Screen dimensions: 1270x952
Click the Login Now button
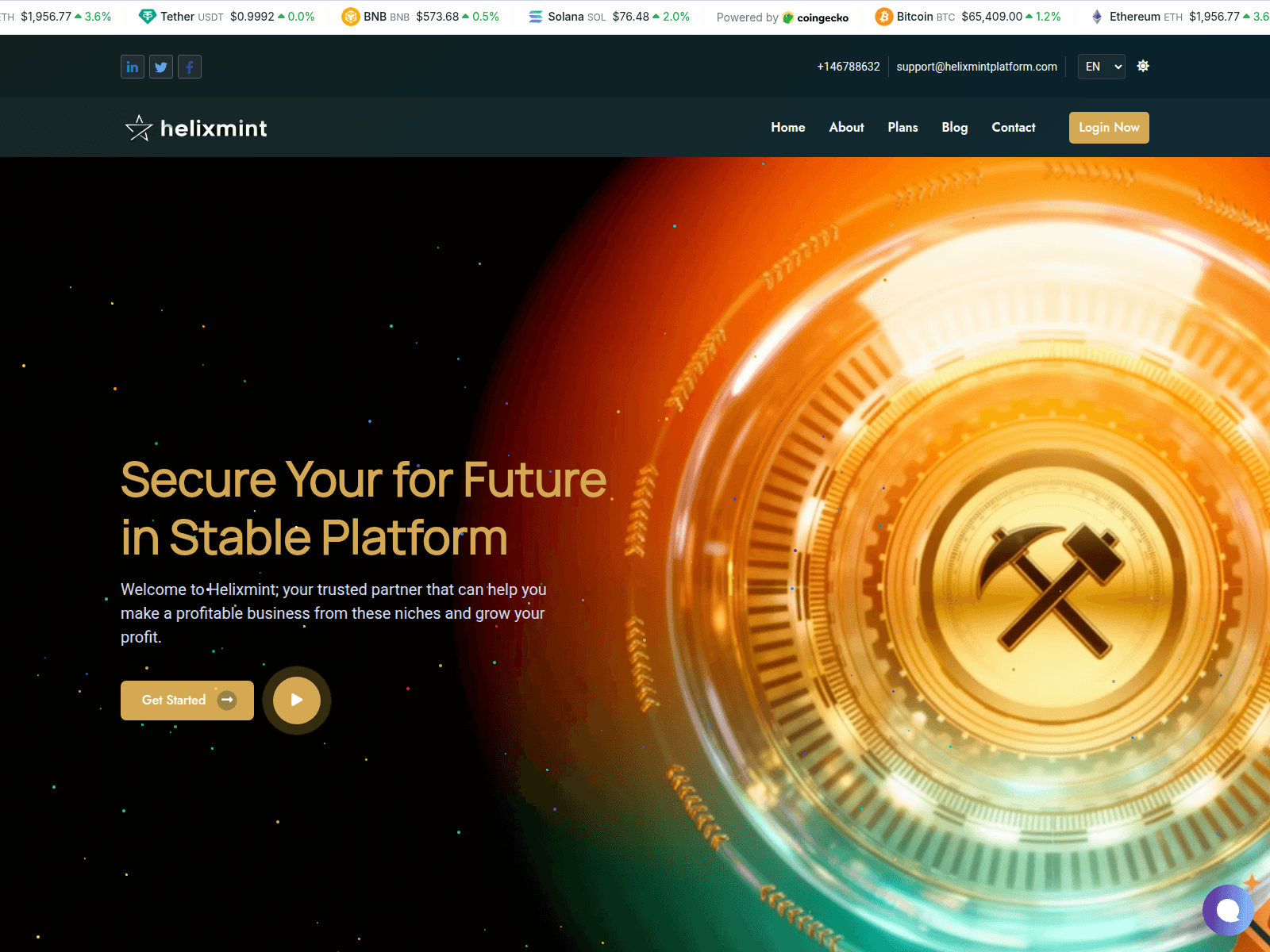coord(1109,128)
